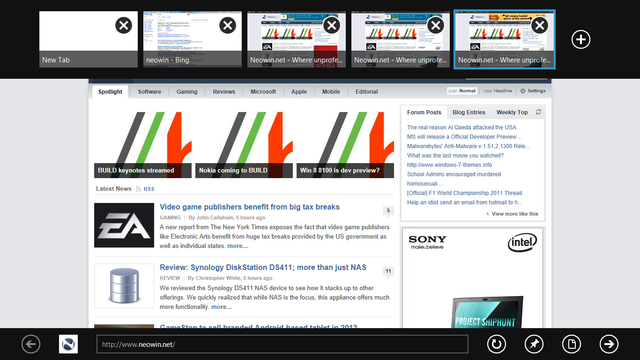The image size is (640, 360).
Task: Click the Neowin site favicon
Action: pyautogui.click(x=68, y=344)
